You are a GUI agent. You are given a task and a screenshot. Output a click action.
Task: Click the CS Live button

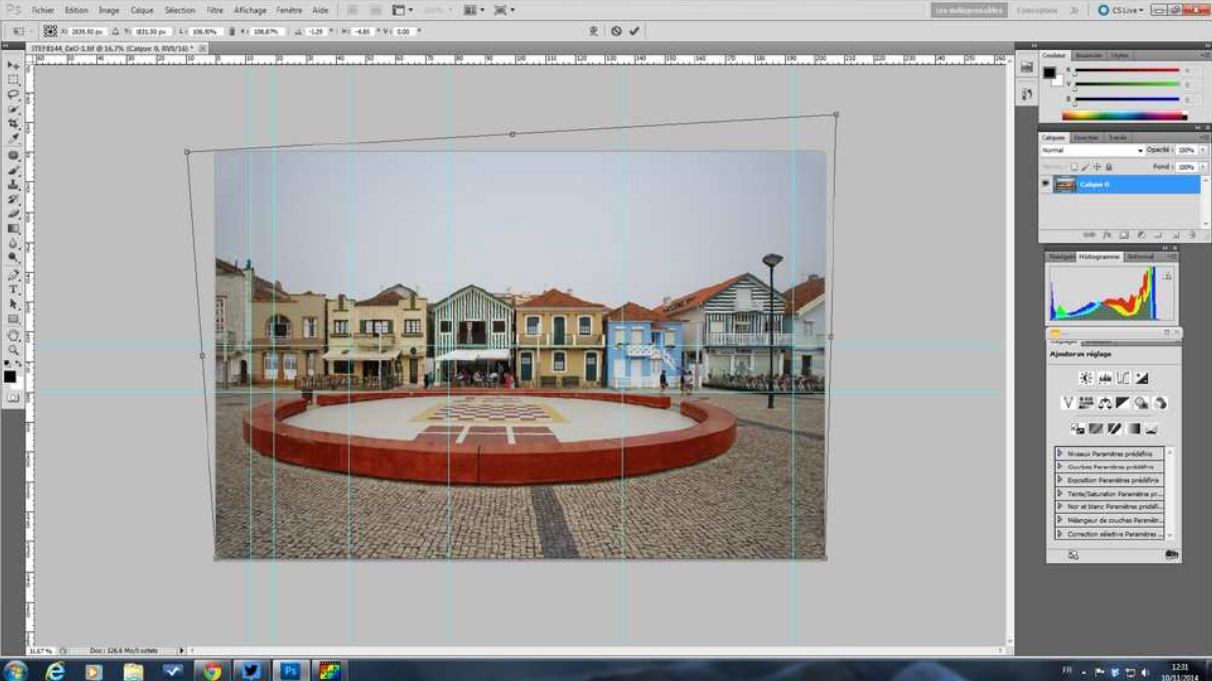1119,10
